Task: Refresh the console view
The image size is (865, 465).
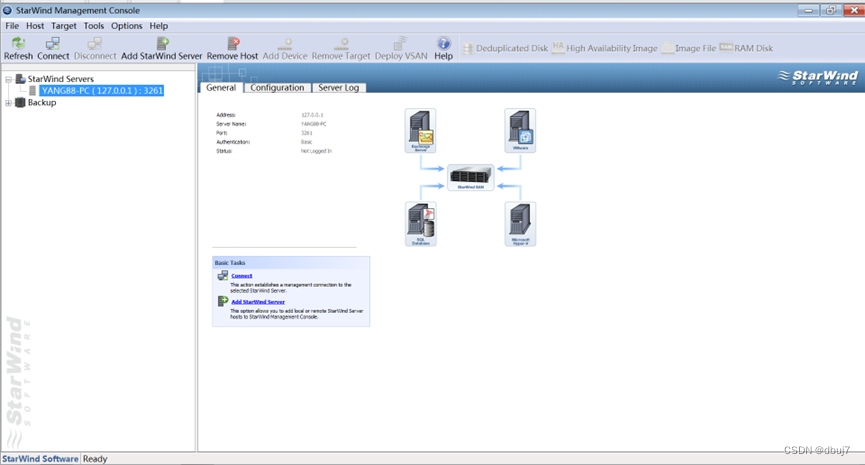Action: click(18, 49)
